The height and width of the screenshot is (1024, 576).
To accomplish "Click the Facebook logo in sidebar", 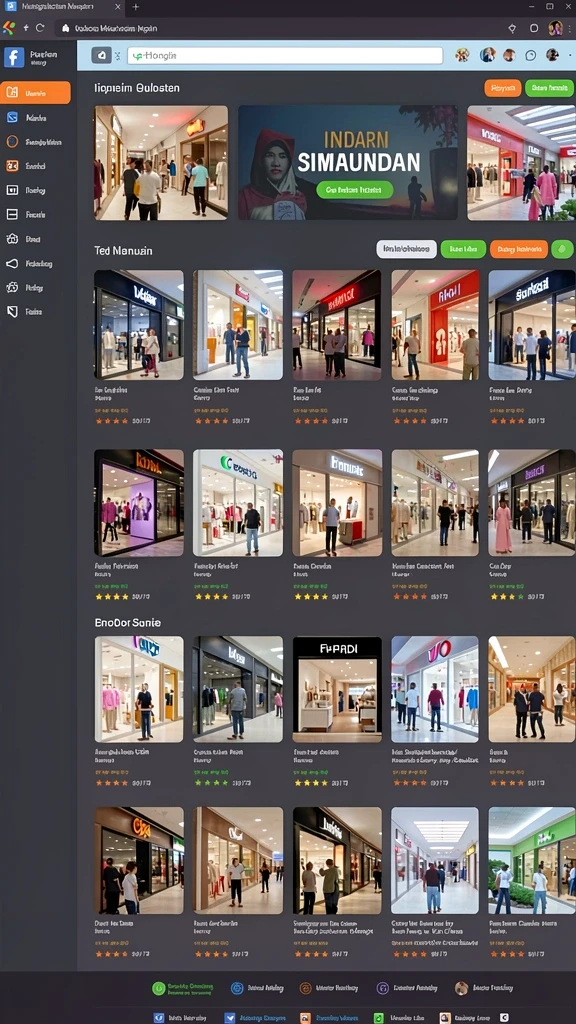I will (x=14, y=57).
